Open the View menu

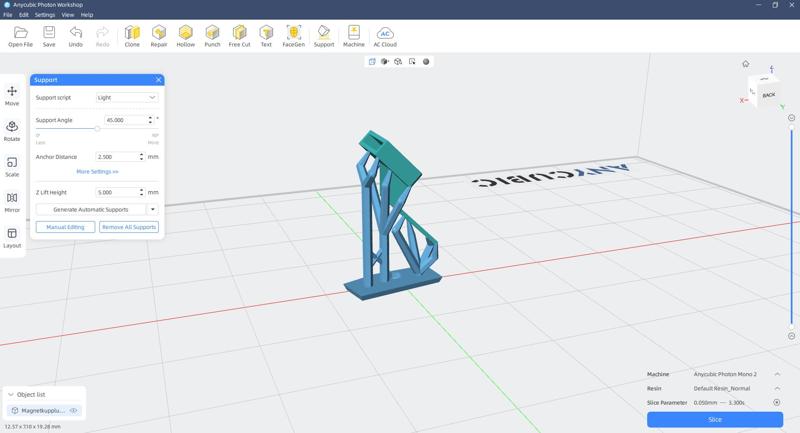(68, 15)
